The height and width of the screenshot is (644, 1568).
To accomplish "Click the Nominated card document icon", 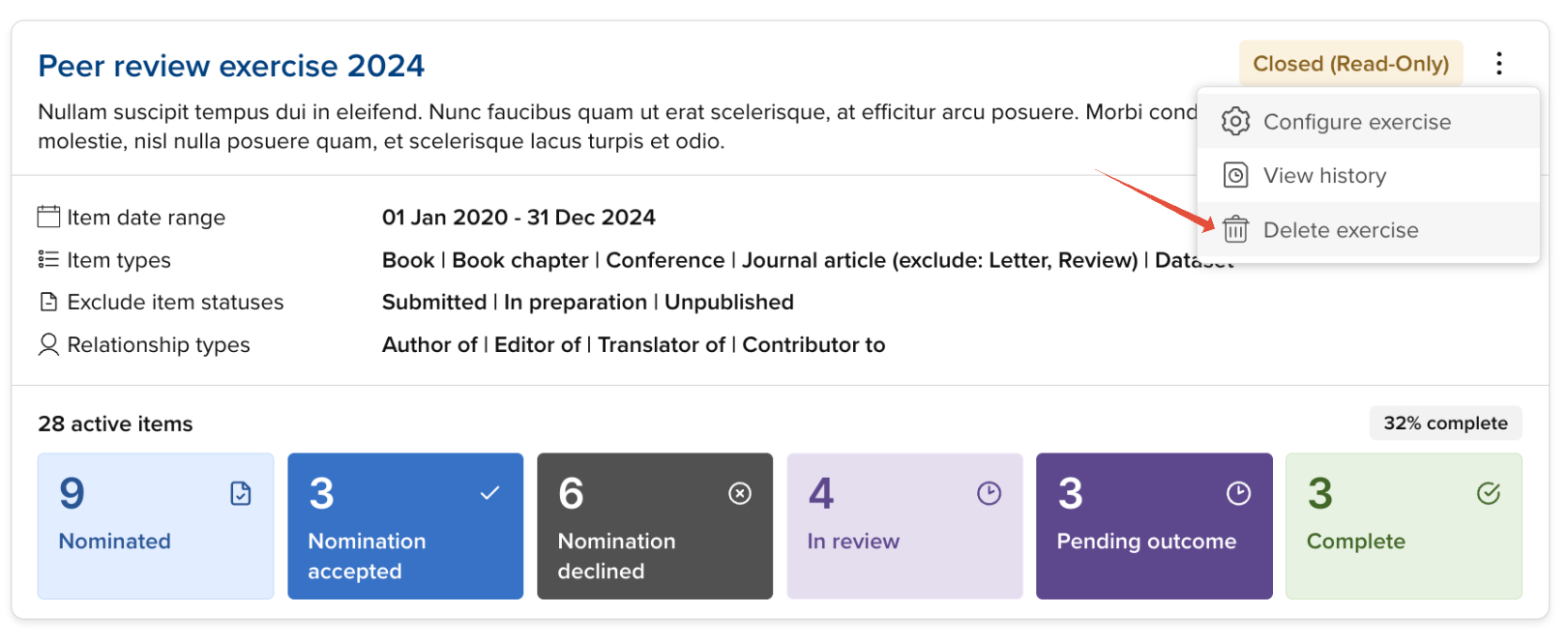I will pyautogui.click(x=241, y=494).
